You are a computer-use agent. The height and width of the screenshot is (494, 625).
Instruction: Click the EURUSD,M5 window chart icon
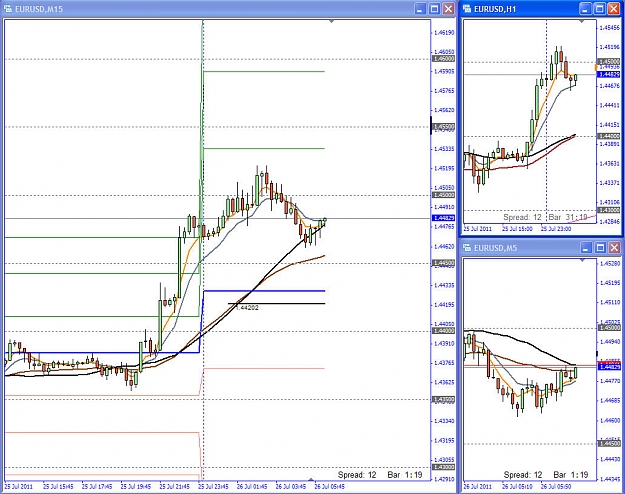click(x=467, y=248)
